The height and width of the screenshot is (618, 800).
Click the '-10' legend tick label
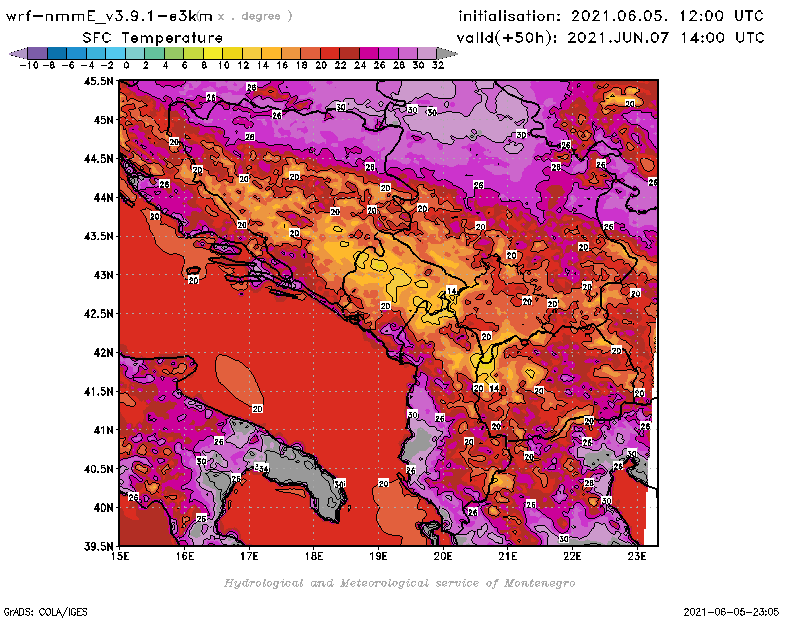pyautogui.click(x=29, y=65)
